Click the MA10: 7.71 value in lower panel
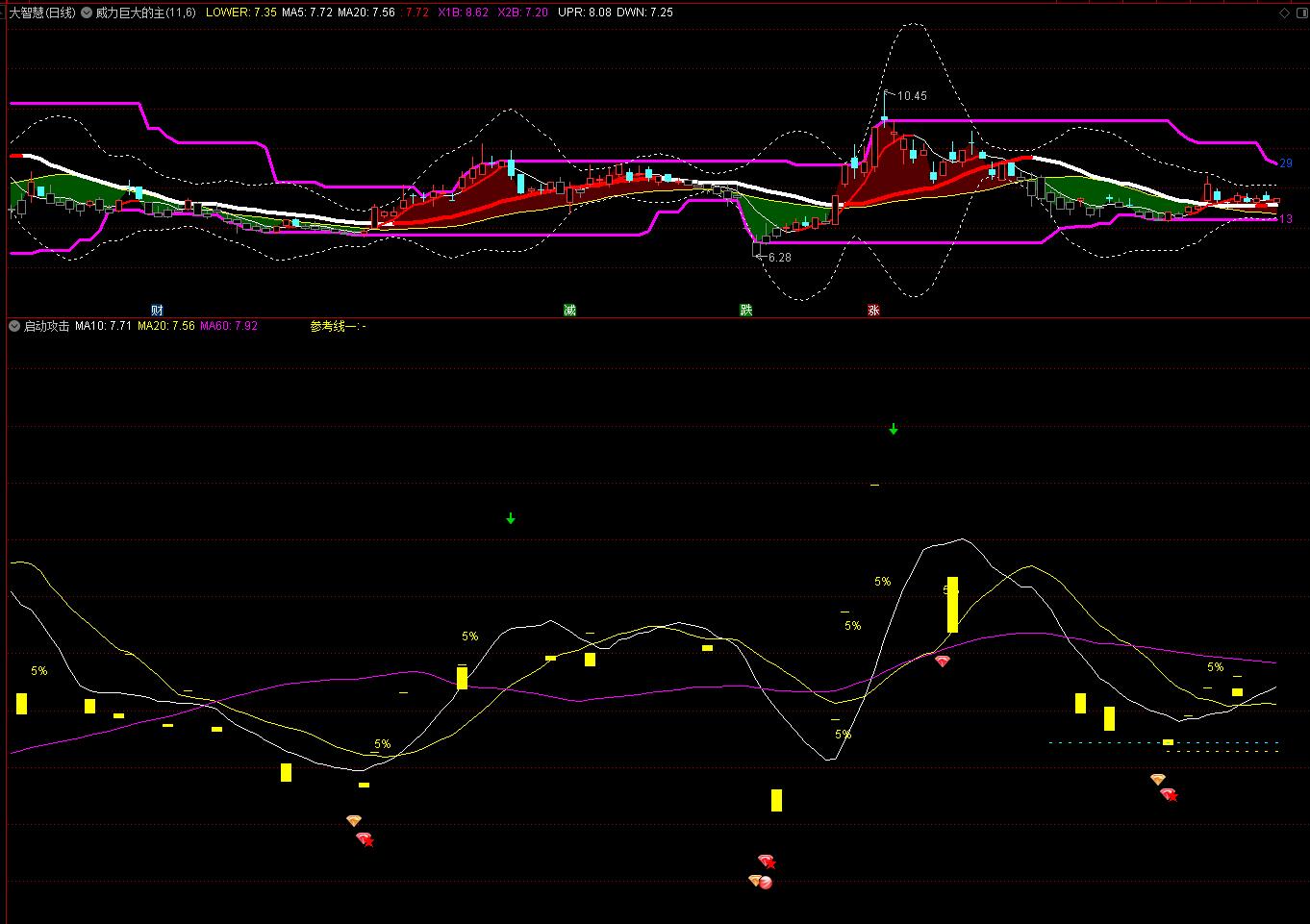Screen dimensions: 1310x924 click(x=103, y=326)
